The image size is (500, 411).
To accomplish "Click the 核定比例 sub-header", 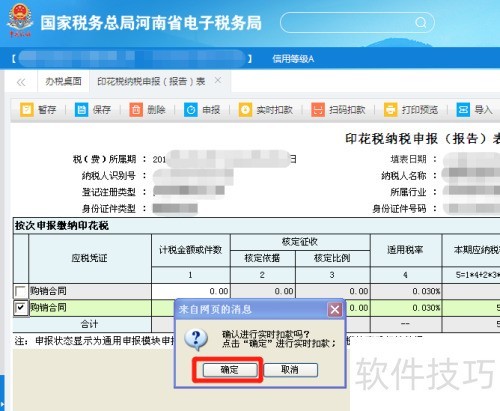I will tap(332, 258).
